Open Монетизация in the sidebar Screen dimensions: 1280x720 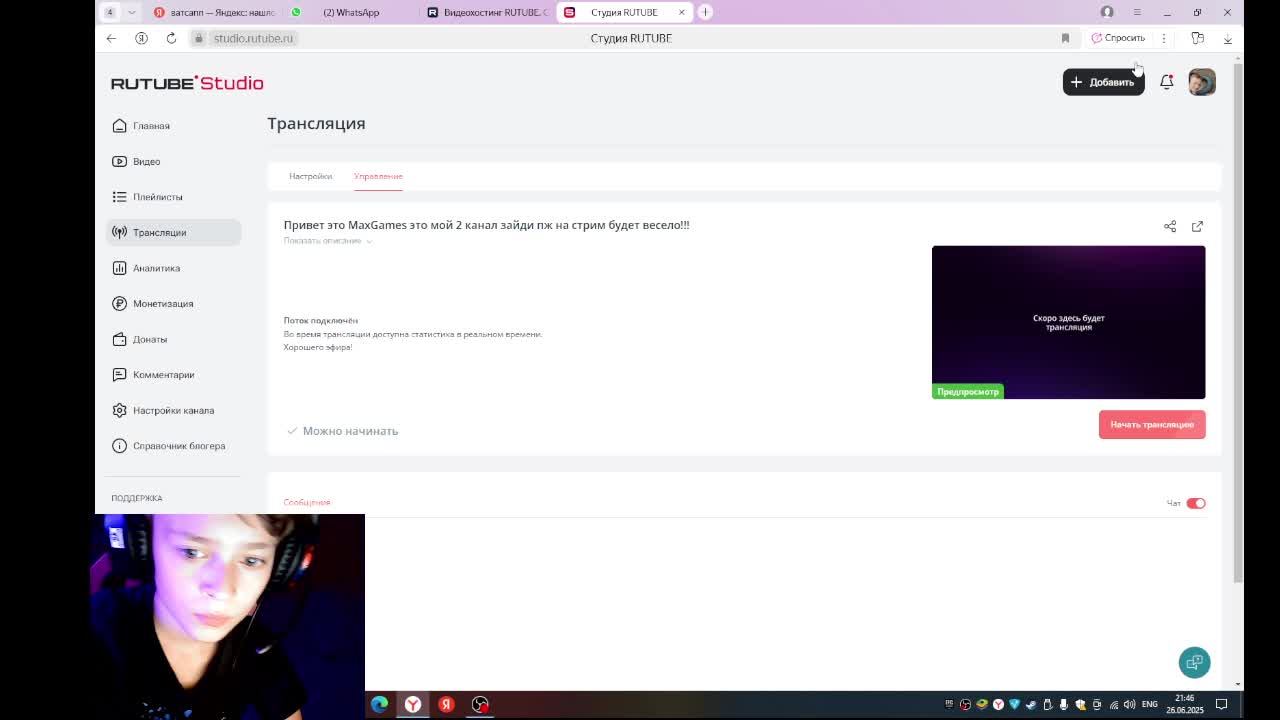[173, 303]
